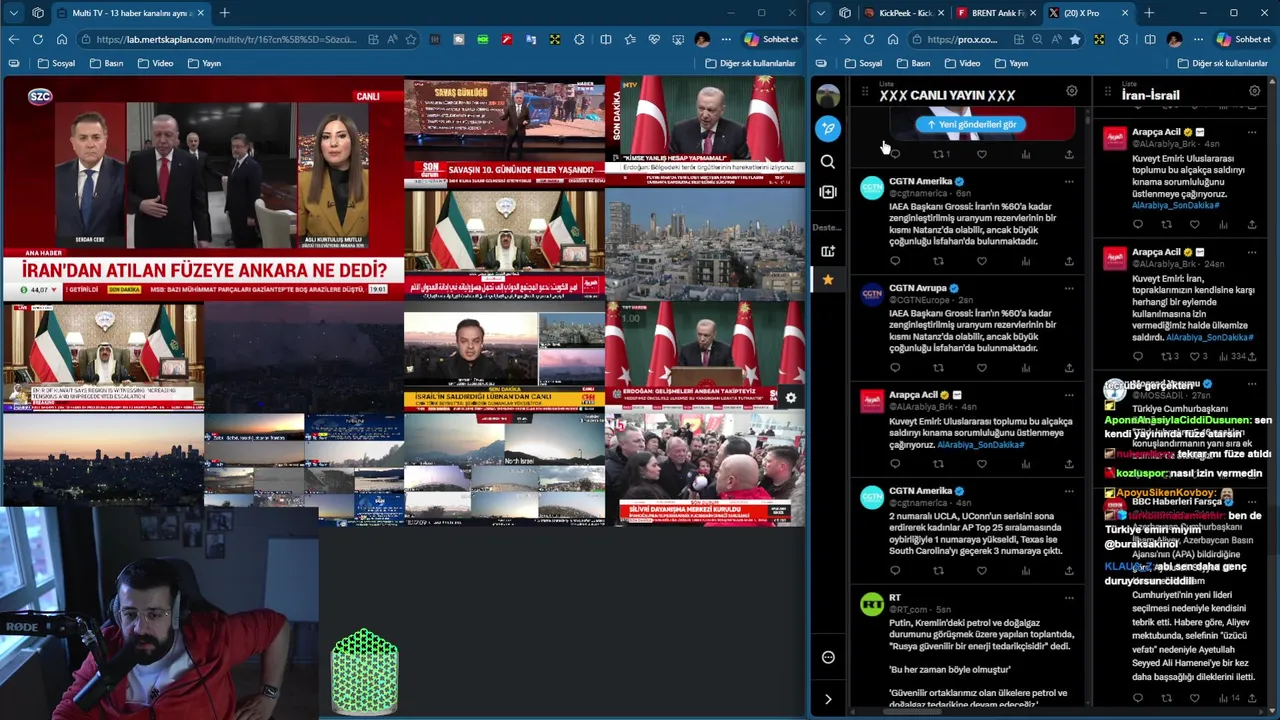The height and width of the screenshot is (720, 1280).
Task: Grab the drag handle of the İran-İsrail column
Action: (x=1108, y=91)
